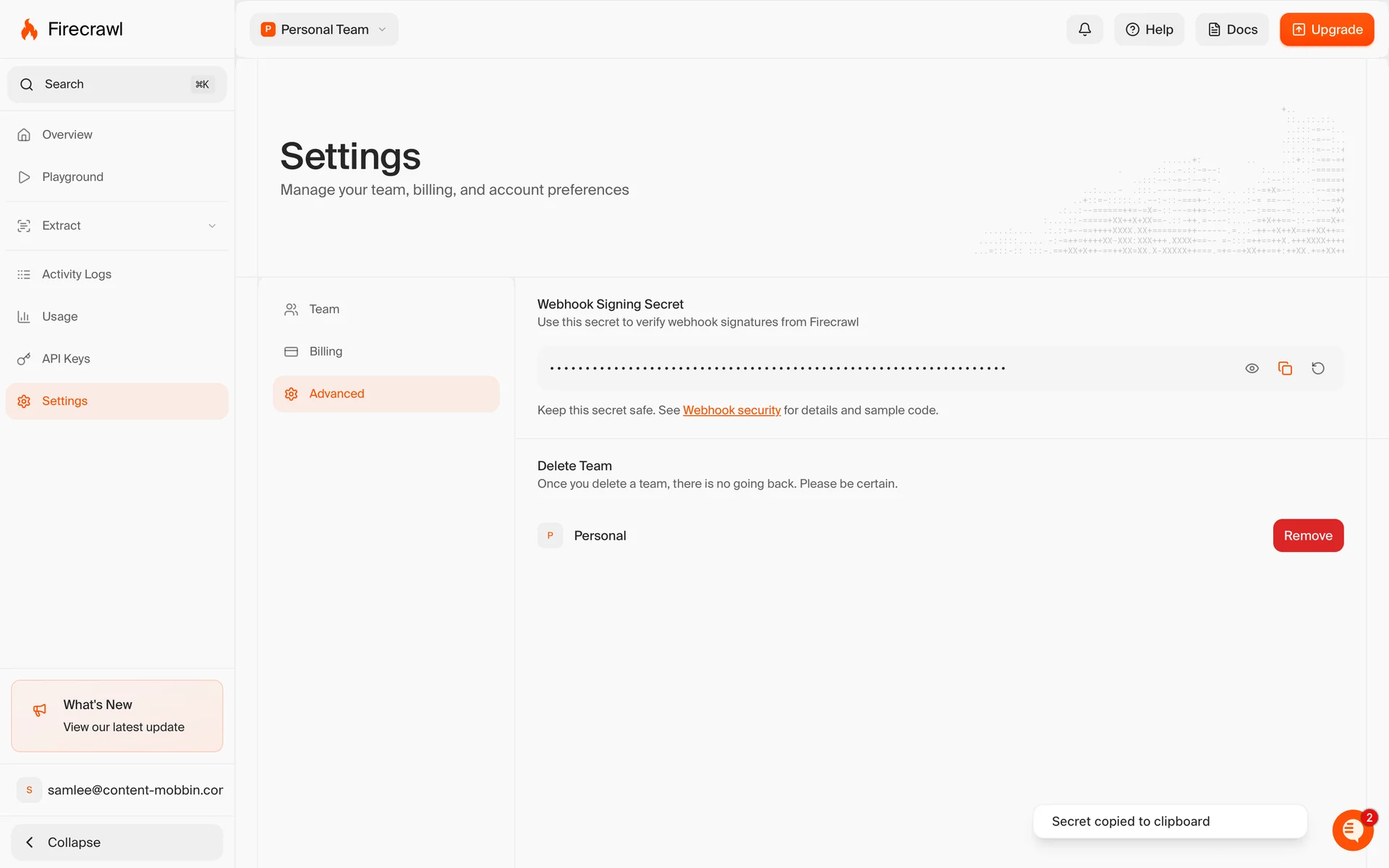This screenshot has width=1389, height=868.
Task: Switch to the Team settings tab
Action: (x=324, y=310)
